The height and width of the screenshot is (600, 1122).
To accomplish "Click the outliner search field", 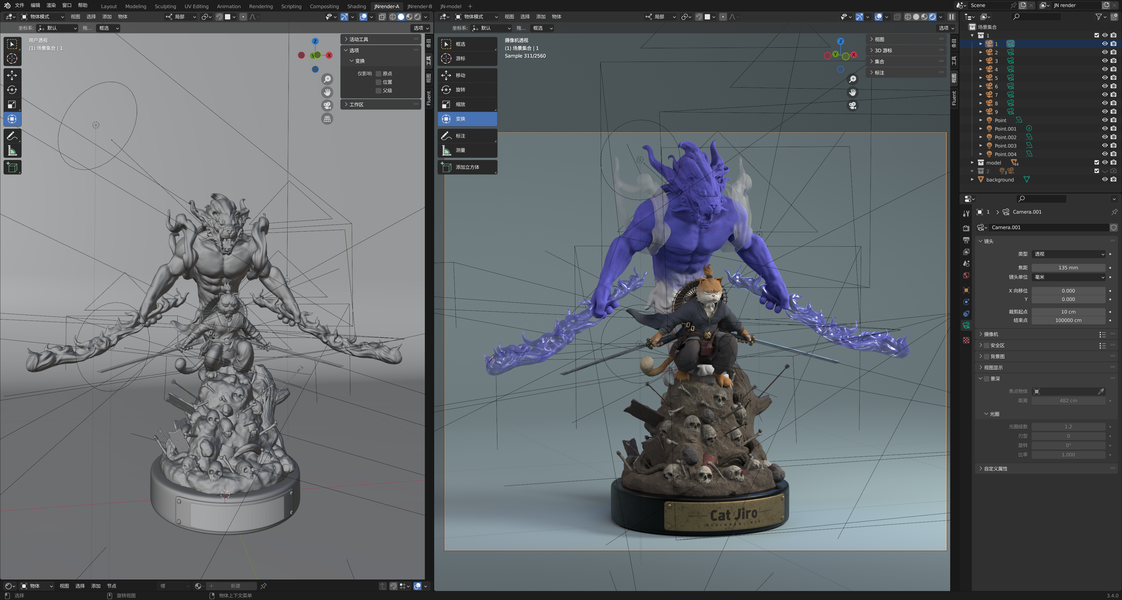I will (1037, 16).
